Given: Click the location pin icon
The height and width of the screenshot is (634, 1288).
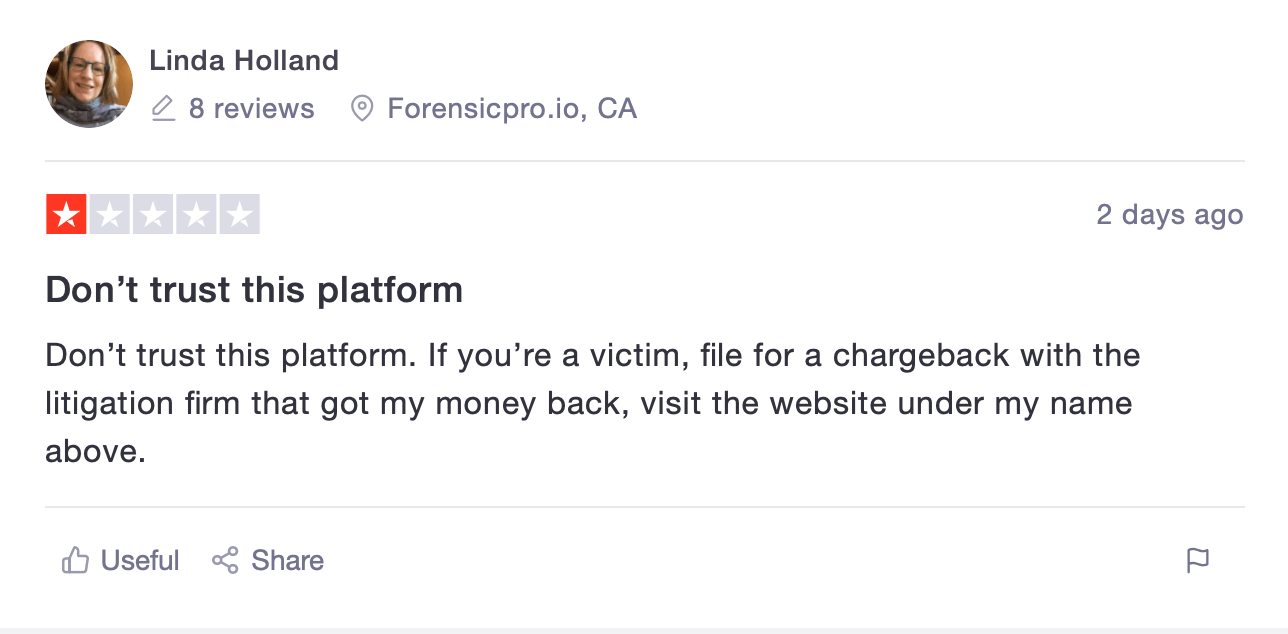Looking at the screenshot, I should coord(362,108).
